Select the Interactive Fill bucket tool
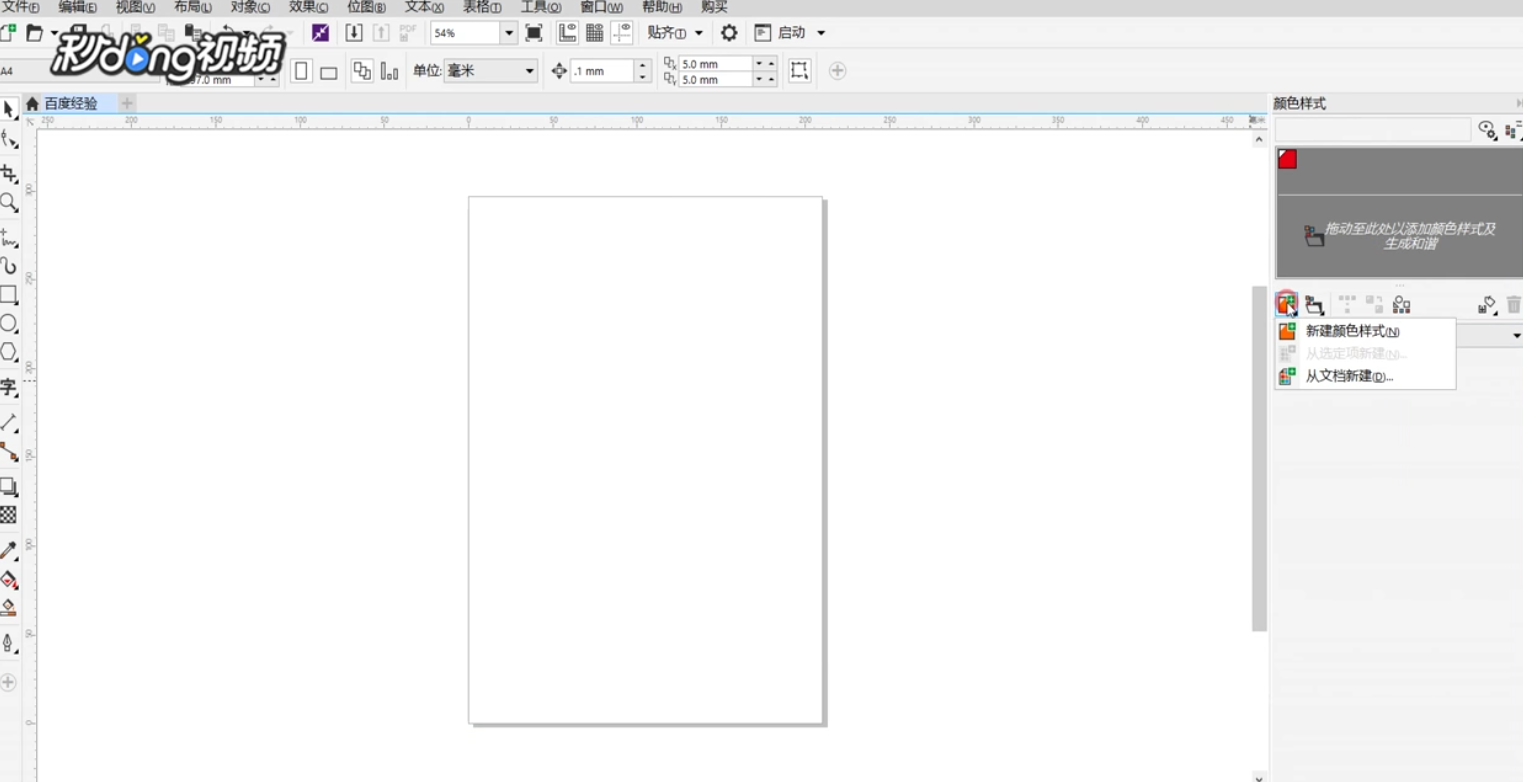1523x782 pixels. click(9, 579)
